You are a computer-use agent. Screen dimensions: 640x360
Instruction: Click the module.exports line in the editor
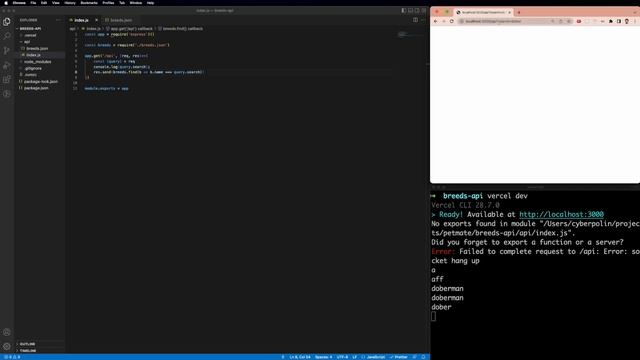[x=107, y=88]
